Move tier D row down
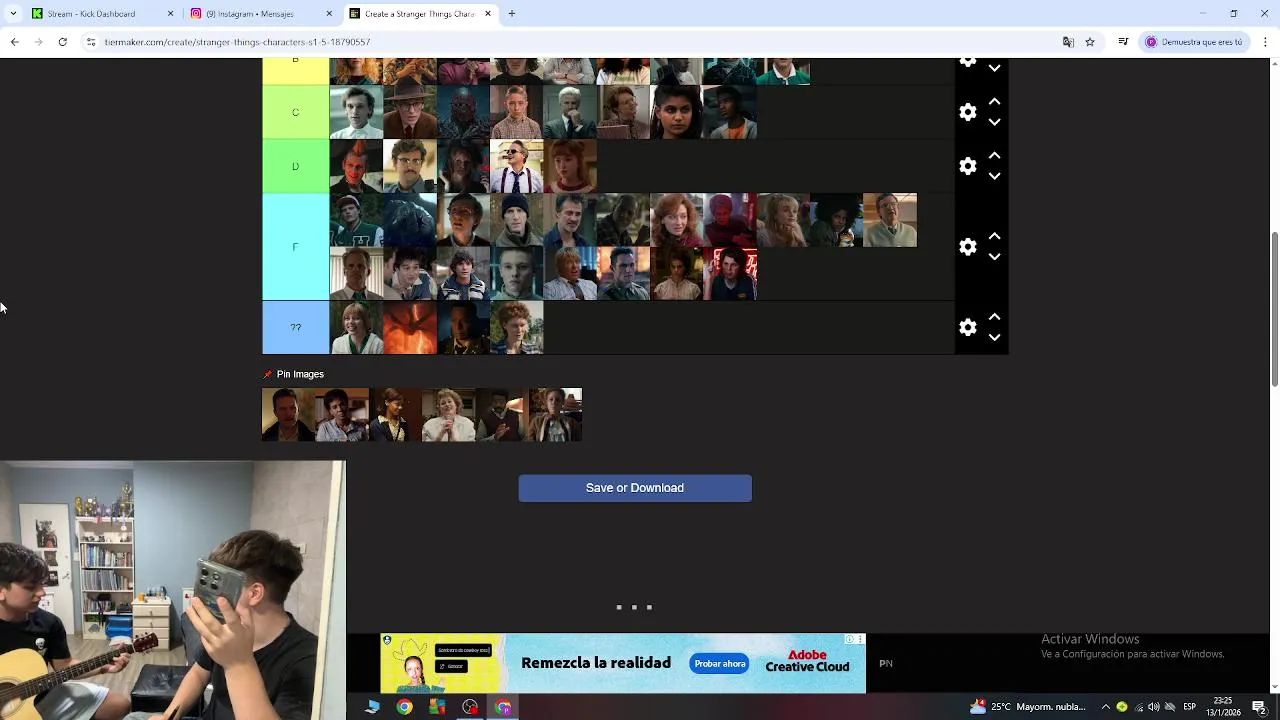Screen dimensions: 1280x720 click(x=994, y=176)
